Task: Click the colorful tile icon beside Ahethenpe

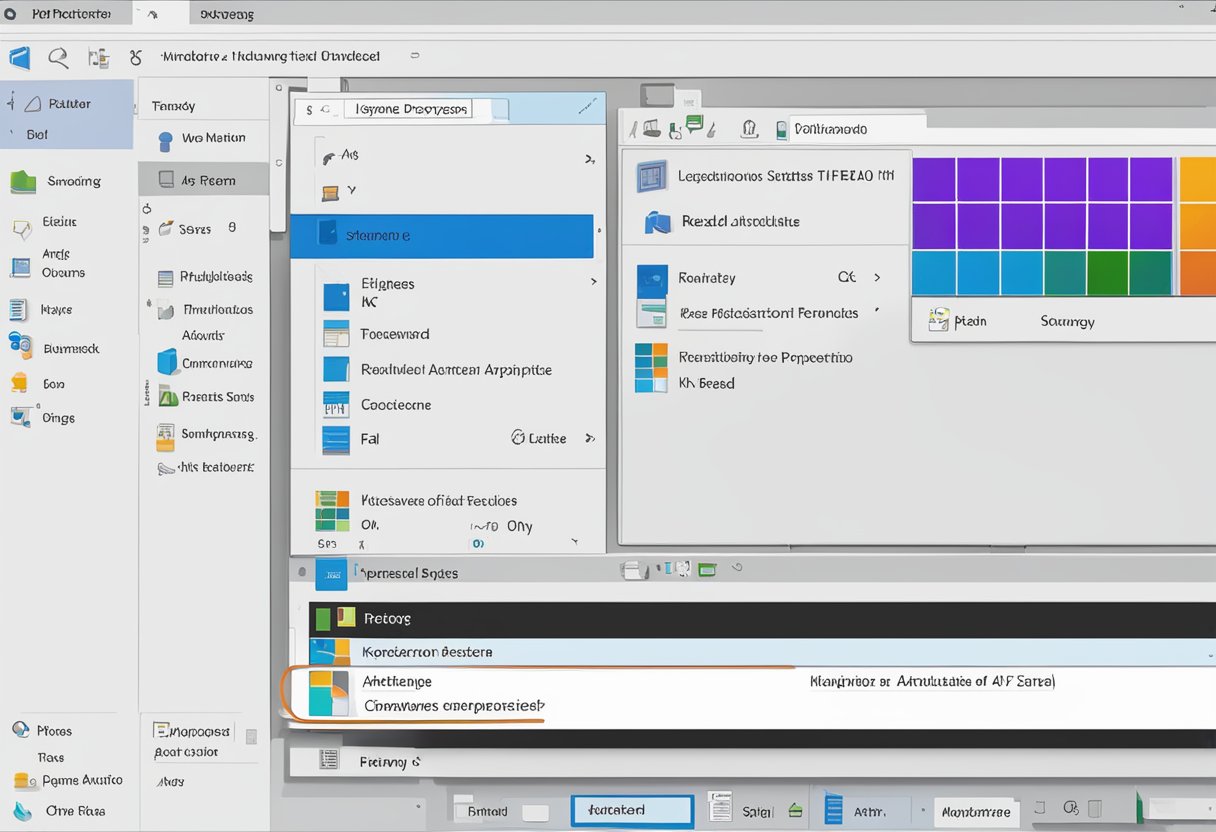Action: click(x=329, y=694)
